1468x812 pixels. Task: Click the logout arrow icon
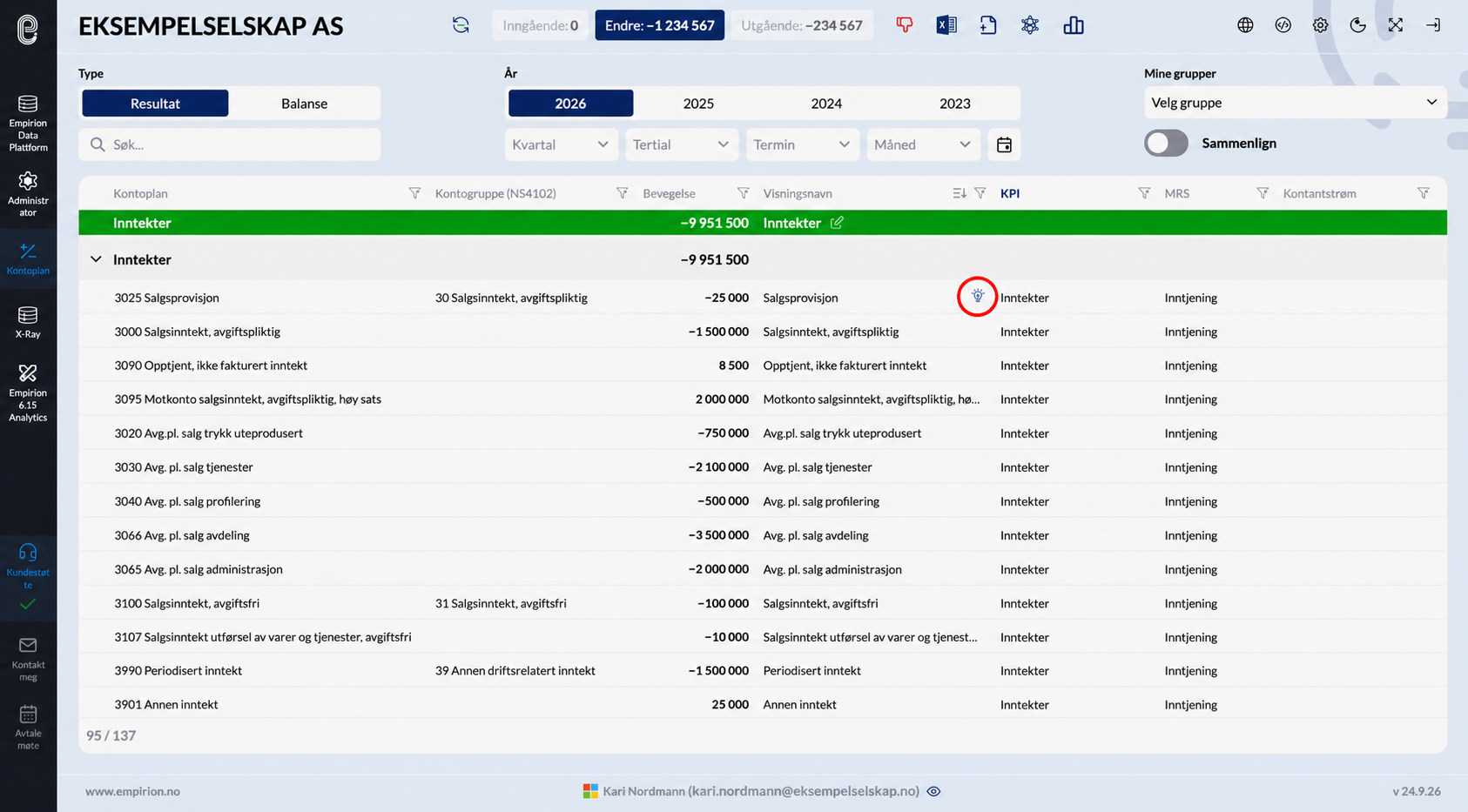[1433, 25]
